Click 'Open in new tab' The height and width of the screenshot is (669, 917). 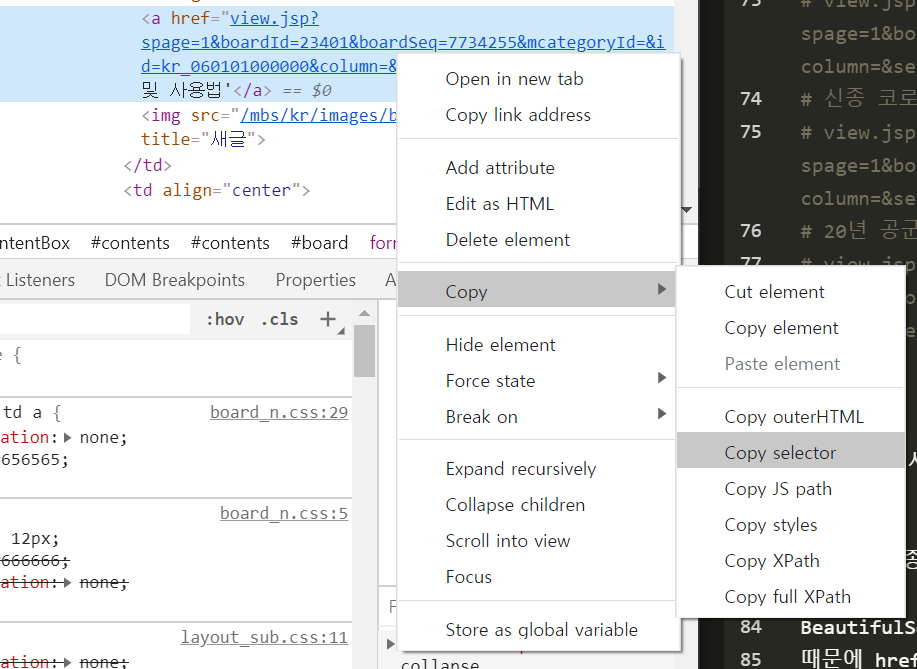click(514, 78)
